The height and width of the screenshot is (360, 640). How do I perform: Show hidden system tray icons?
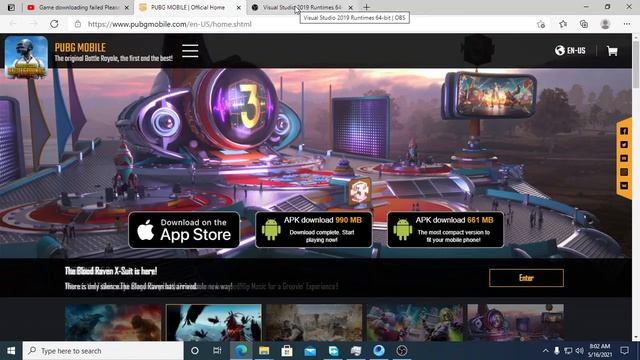click(545, 351)
